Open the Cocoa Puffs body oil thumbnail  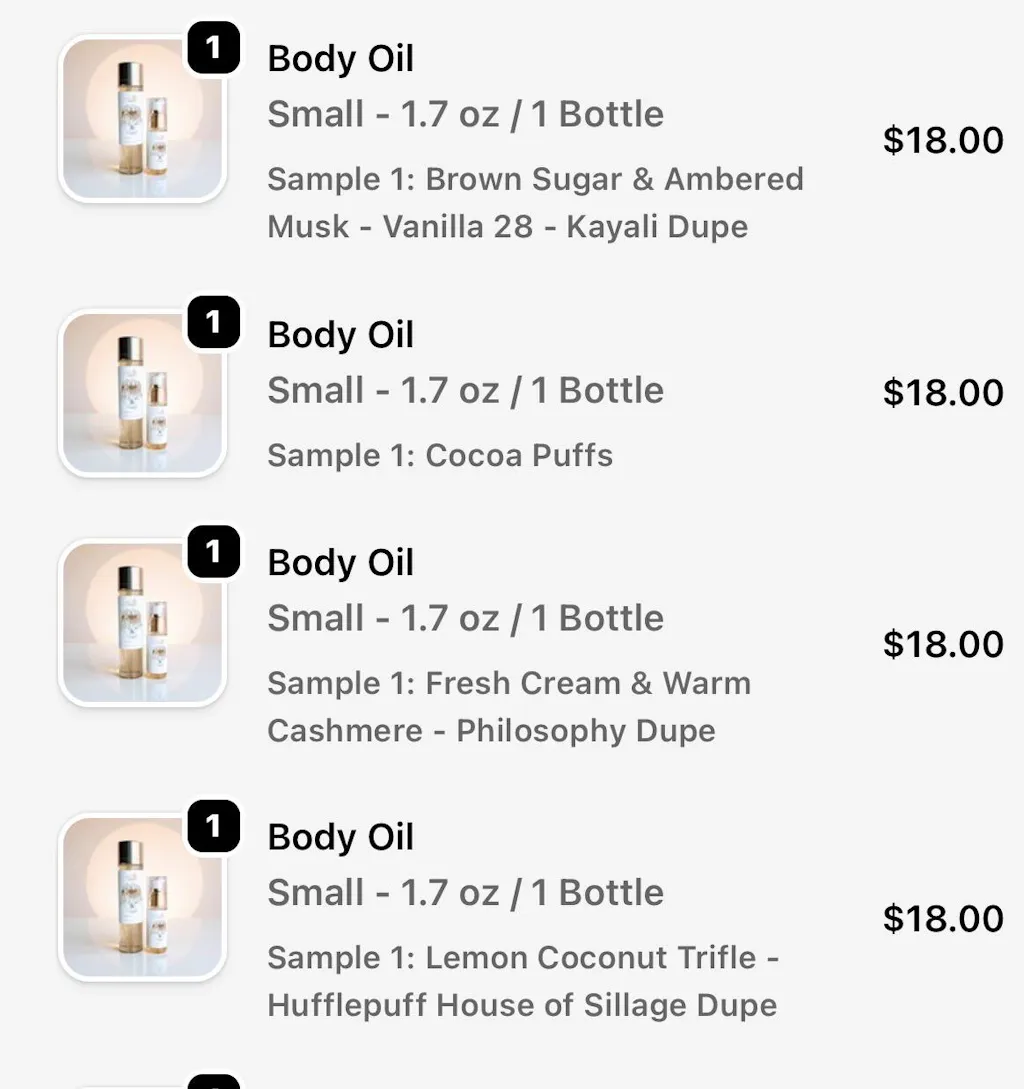142,393
